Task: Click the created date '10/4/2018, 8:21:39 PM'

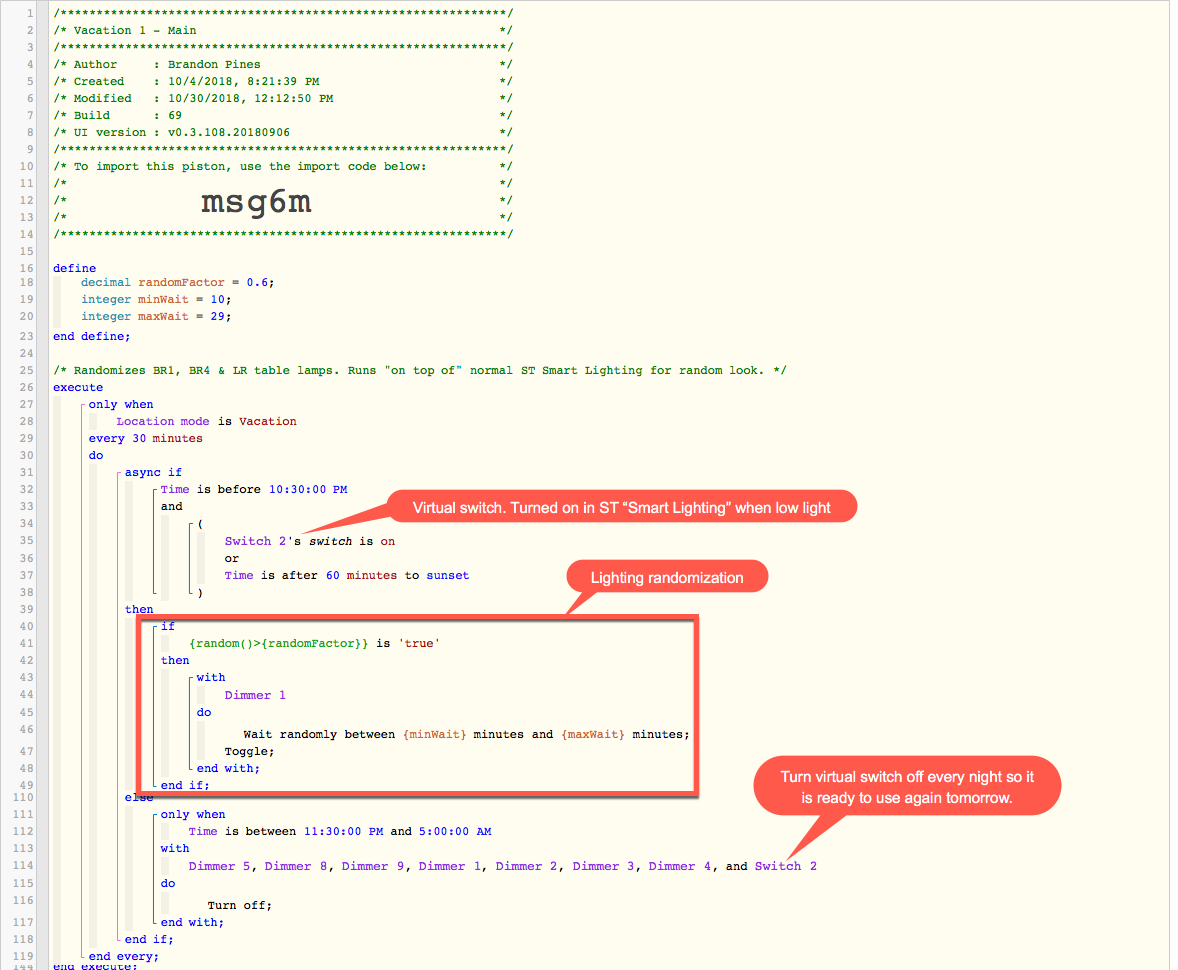Action: [x=243, y=81]
